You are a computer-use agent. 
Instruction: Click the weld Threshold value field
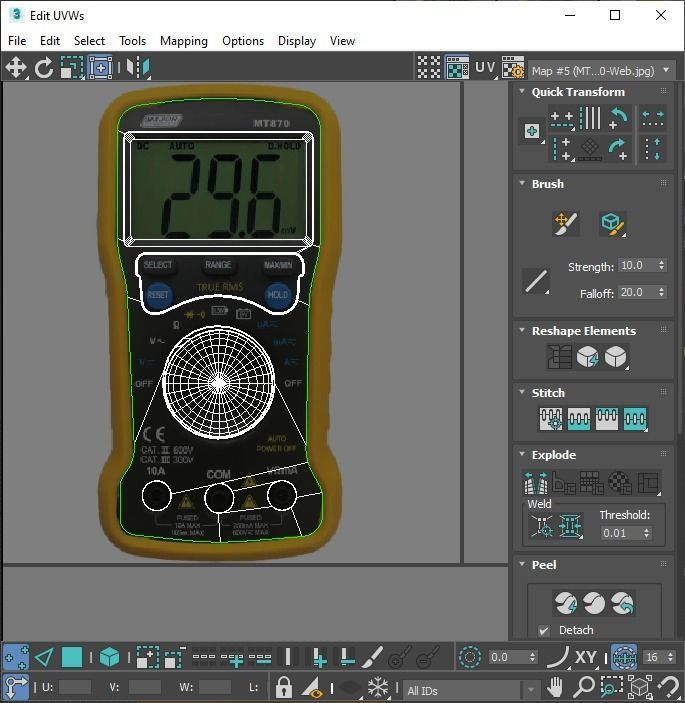(x=620, y=533)
